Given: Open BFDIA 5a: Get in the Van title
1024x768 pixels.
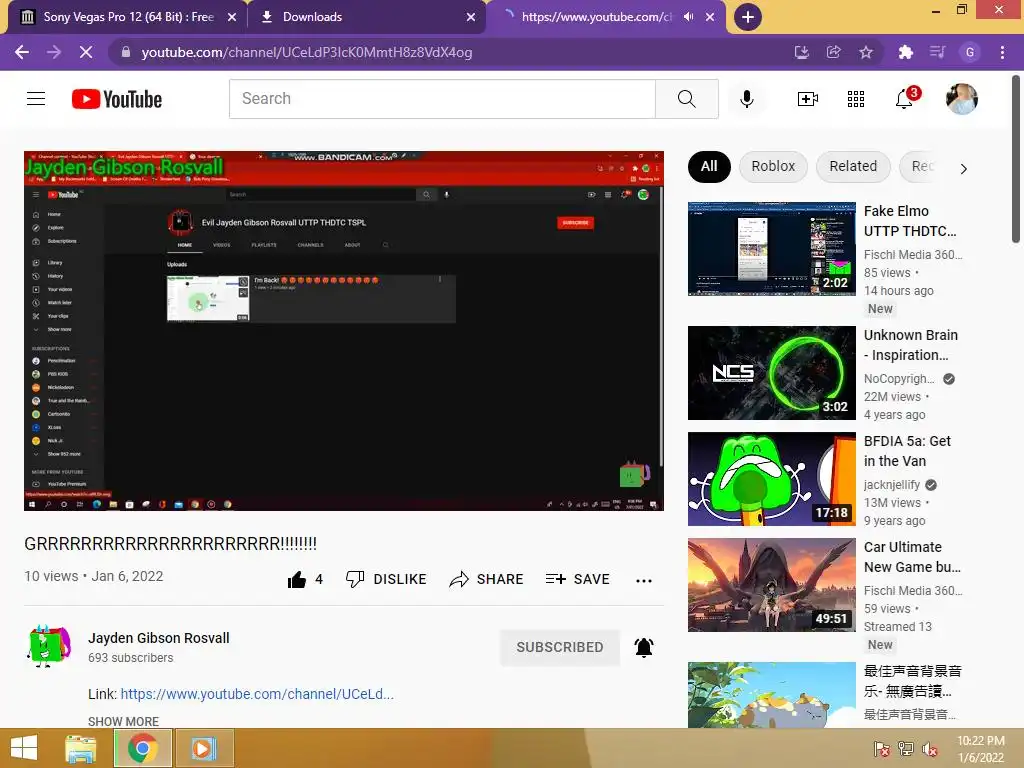Looking at the screenshot, I should click(x=907, y=451).
